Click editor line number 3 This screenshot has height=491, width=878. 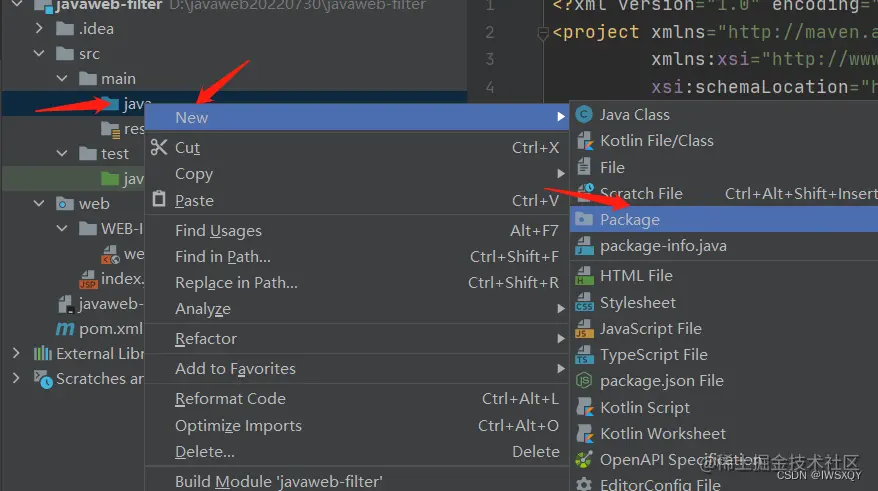(x=490, y=59)
